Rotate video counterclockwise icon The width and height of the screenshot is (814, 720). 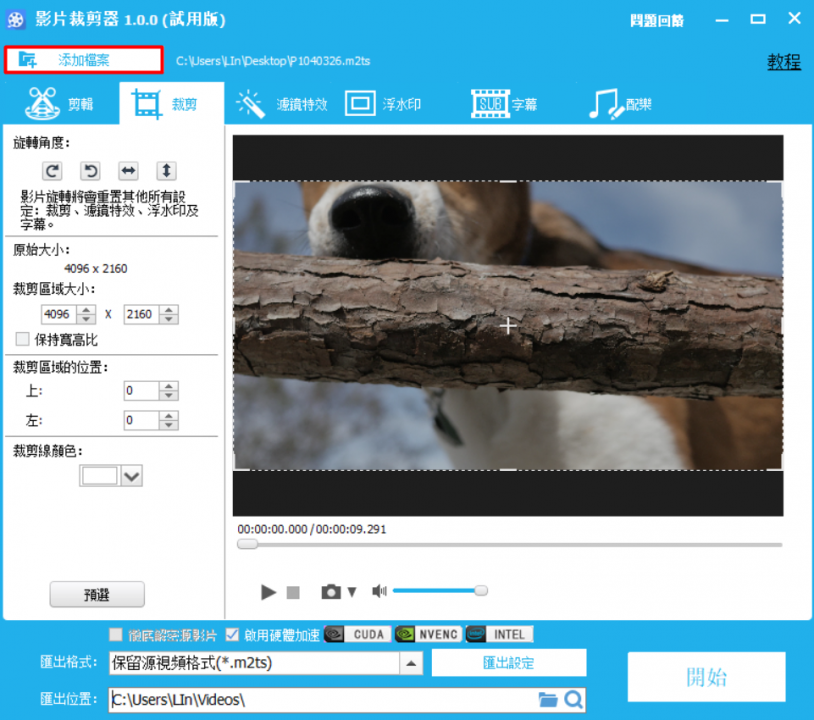point(90,171)
